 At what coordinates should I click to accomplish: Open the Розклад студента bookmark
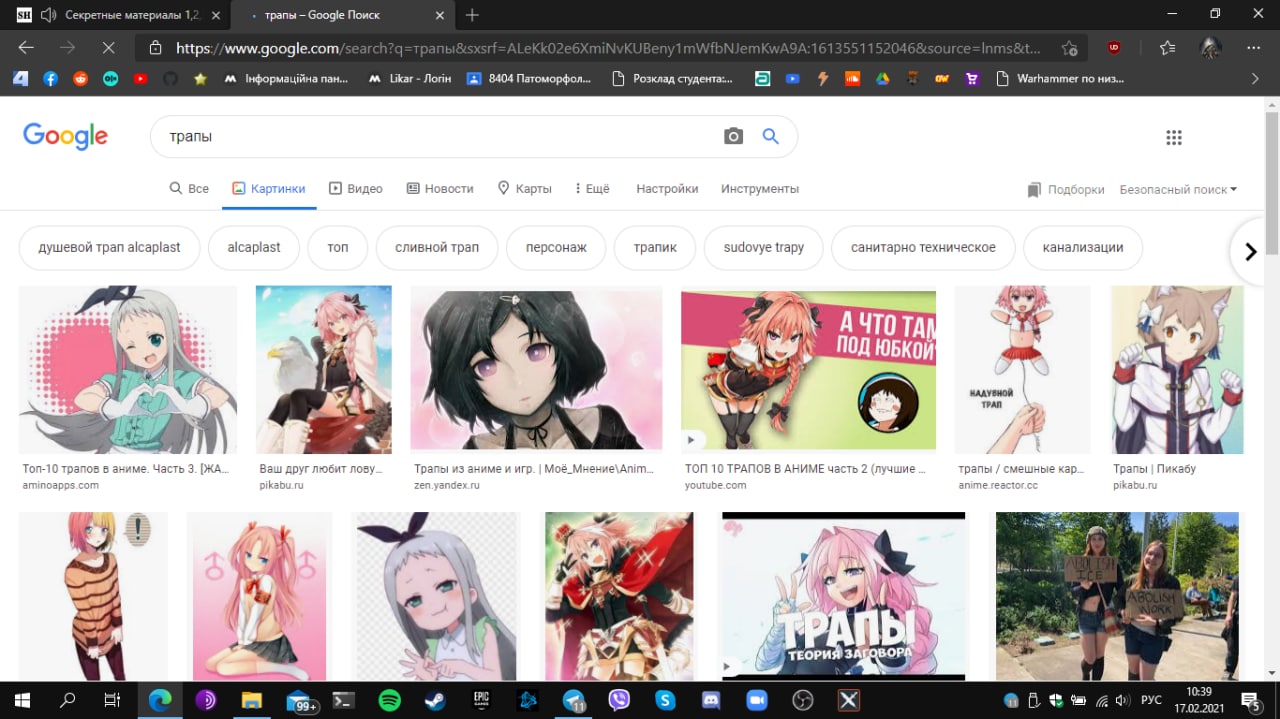click(x=671, y=78)
